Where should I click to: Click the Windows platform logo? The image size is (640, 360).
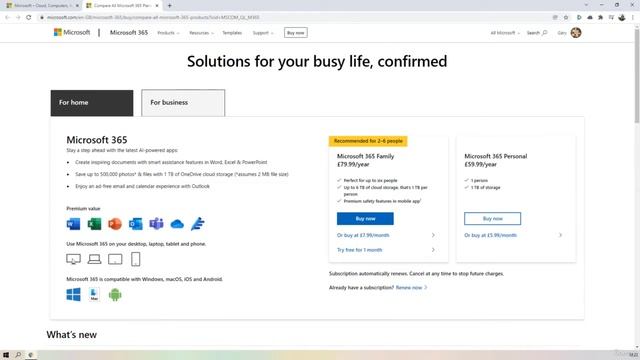(73, 294)
